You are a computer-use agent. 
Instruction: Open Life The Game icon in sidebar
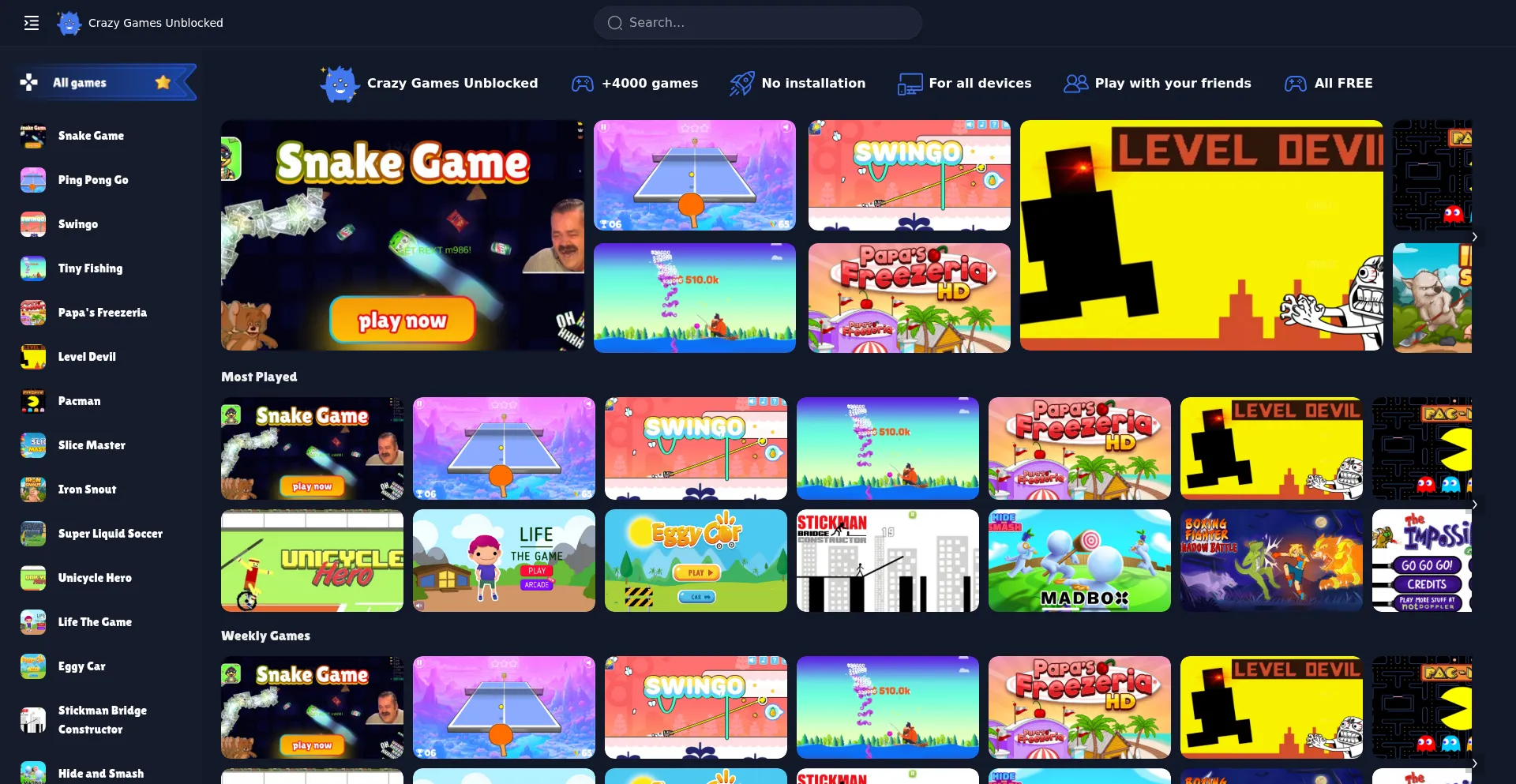coord(33,622)
